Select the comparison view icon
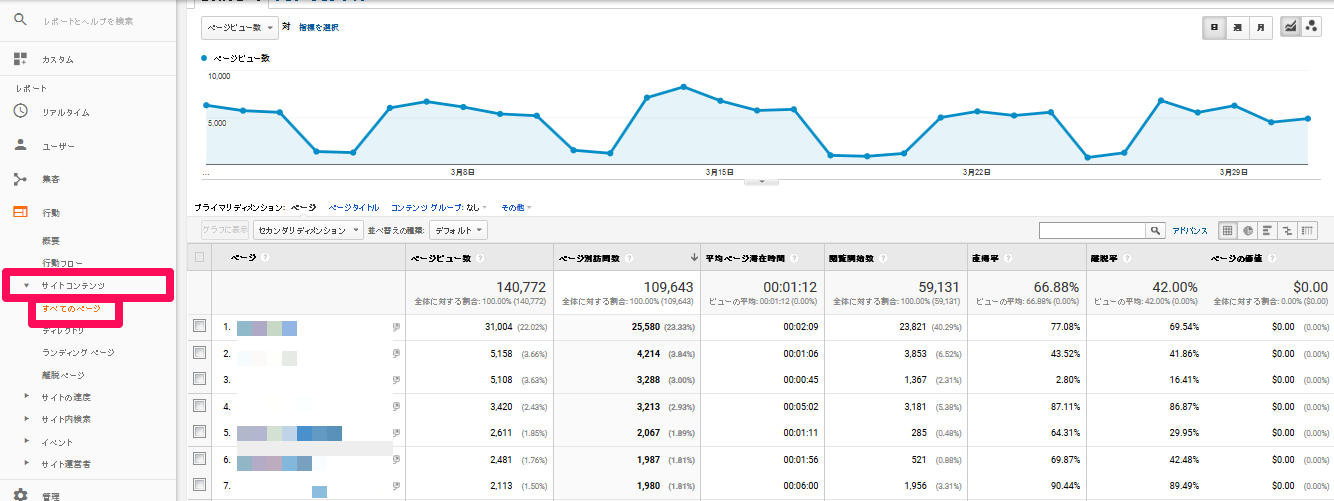Viewport: 1334px width, 501px height. pyautogui.click(x=1287, y=230)
